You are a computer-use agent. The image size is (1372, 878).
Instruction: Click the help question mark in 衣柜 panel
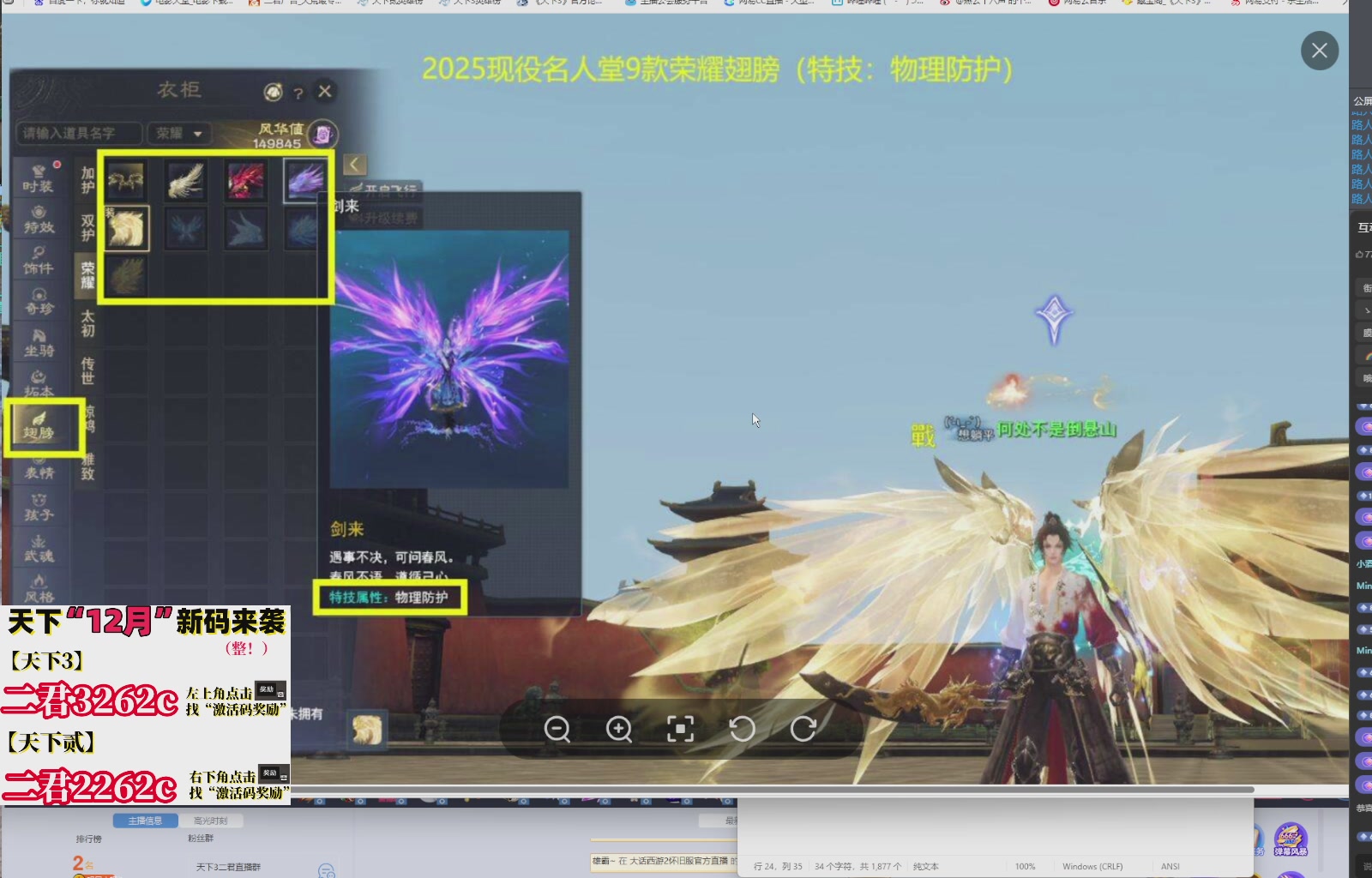coord(298,93)
